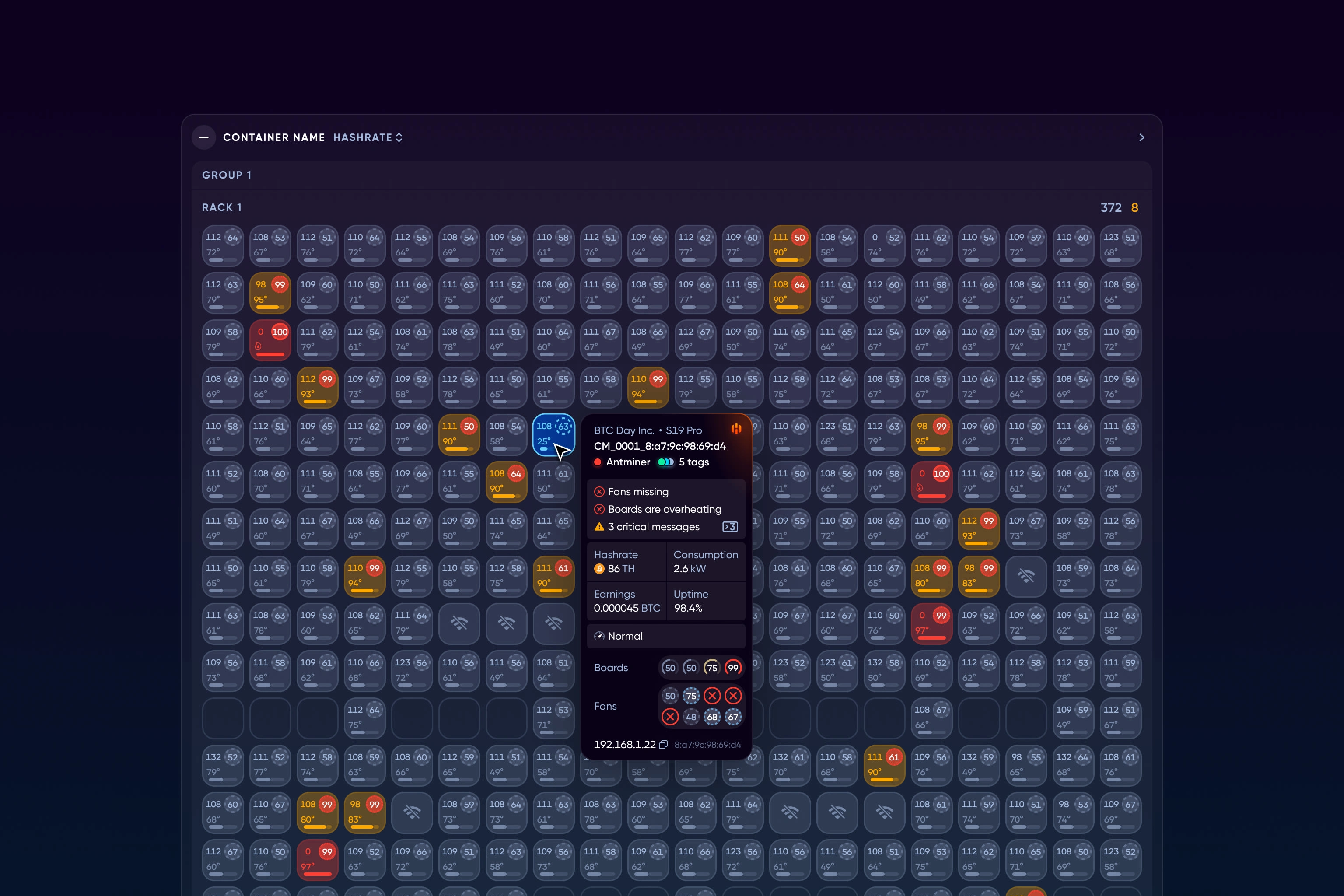Sort by Hashrate dropdown in header
1344x896 pixels.
[367, 137]
